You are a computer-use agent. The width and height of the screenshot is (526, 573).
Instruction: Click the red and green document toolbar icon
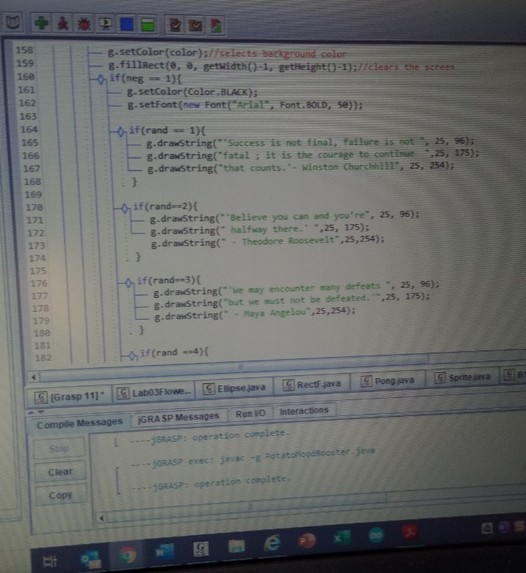(216, 26)
